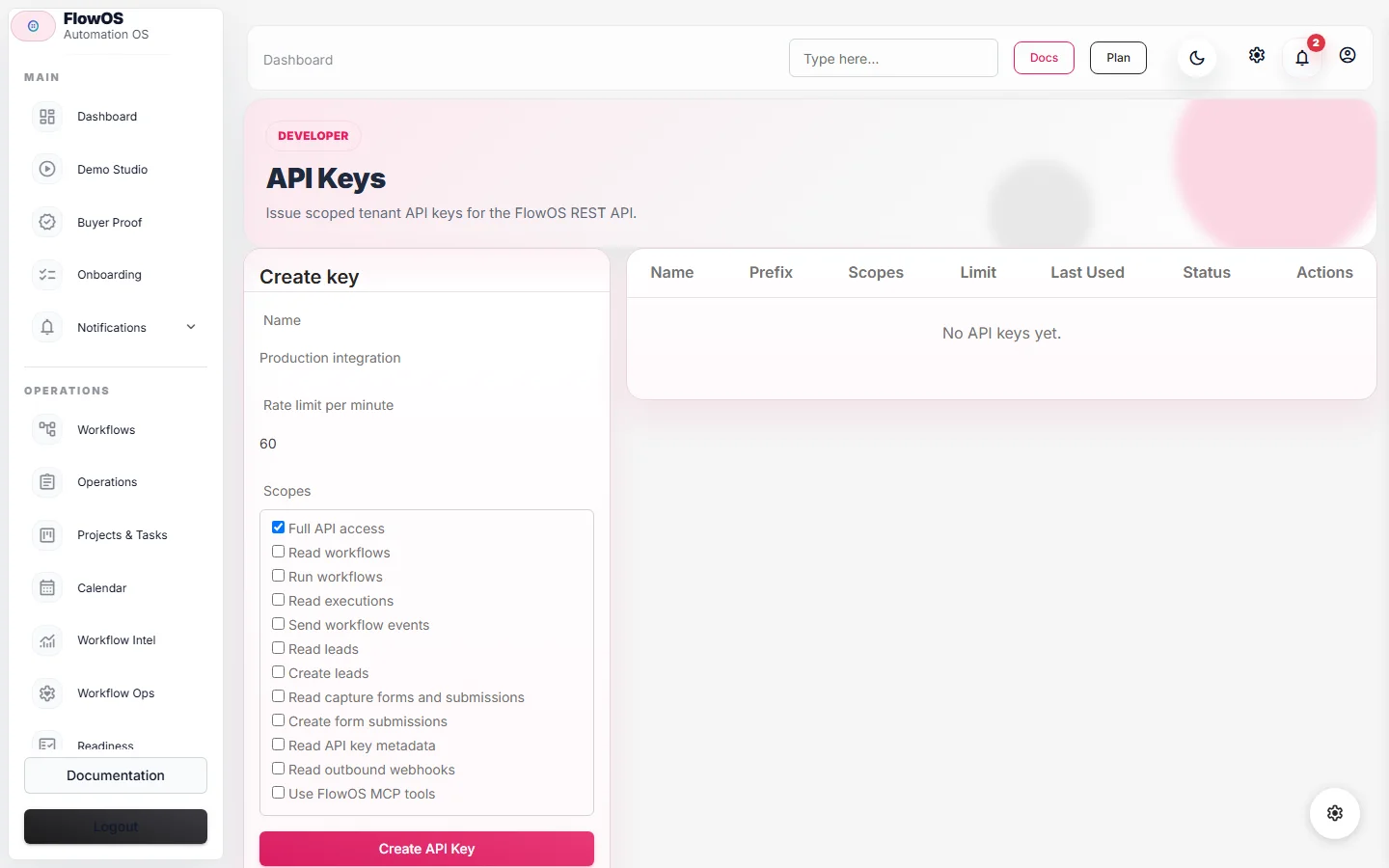Open the Documentation button in sidebar
This screenshot has height=868, width=1389.
pos(116,775)
